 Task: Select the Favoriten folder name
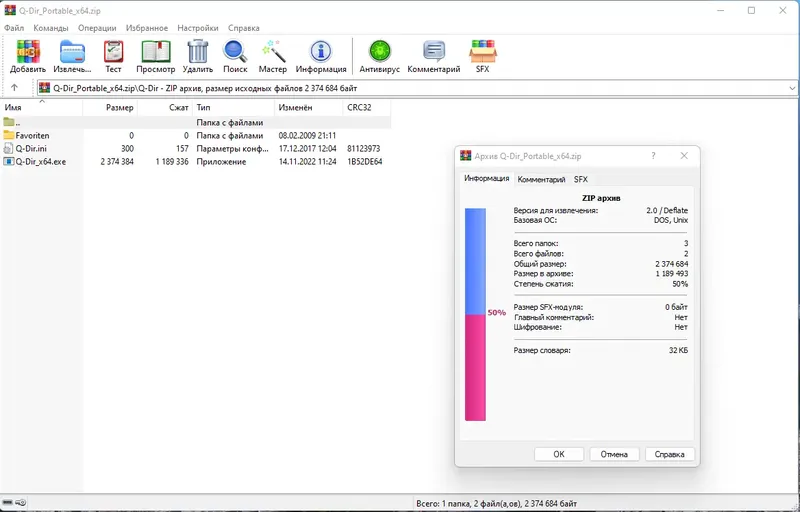click(x=33, y=135)
